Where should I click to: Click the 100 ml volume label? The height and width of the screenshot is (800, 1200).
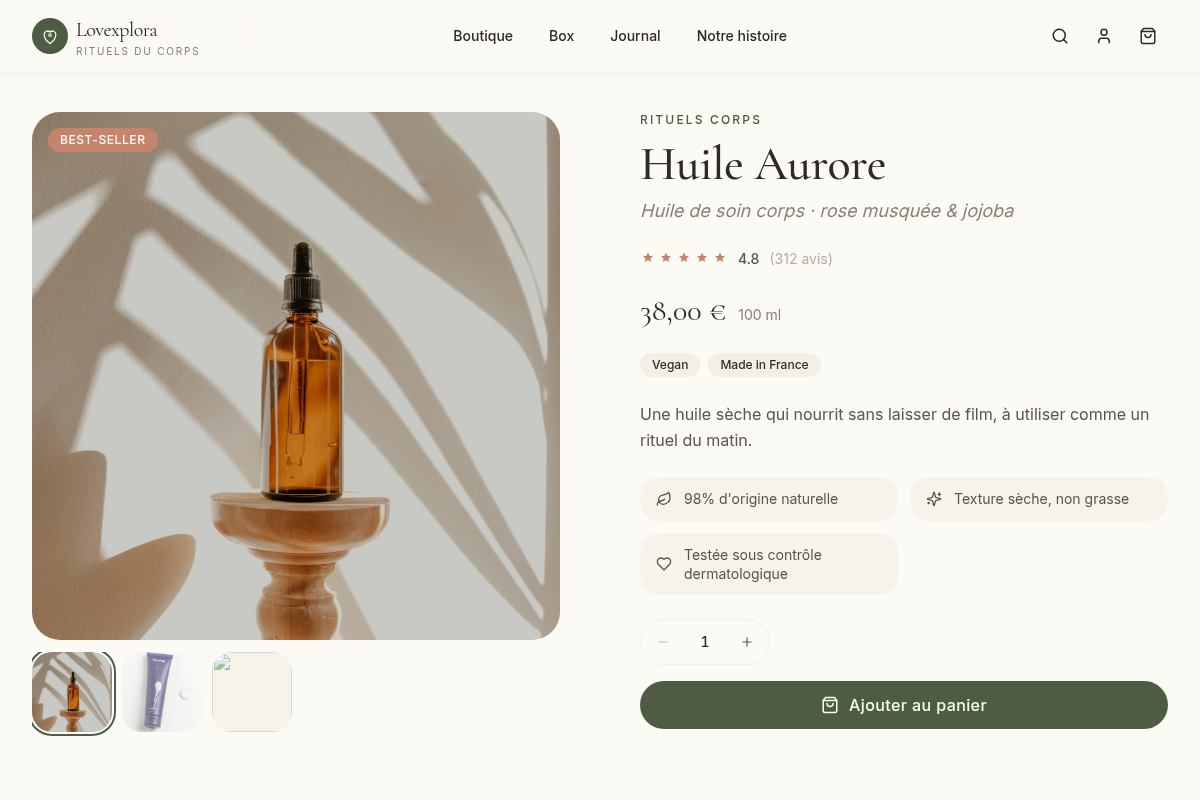coord(760,315)
